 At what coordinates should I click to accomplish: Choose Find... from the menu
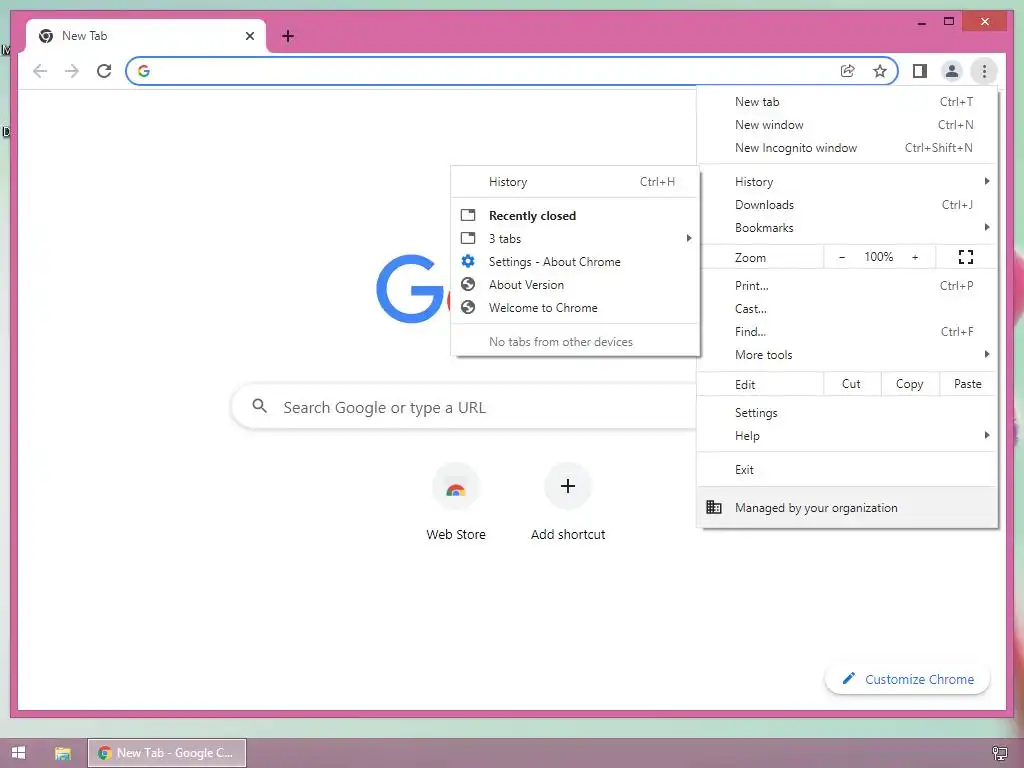[847, 331]
